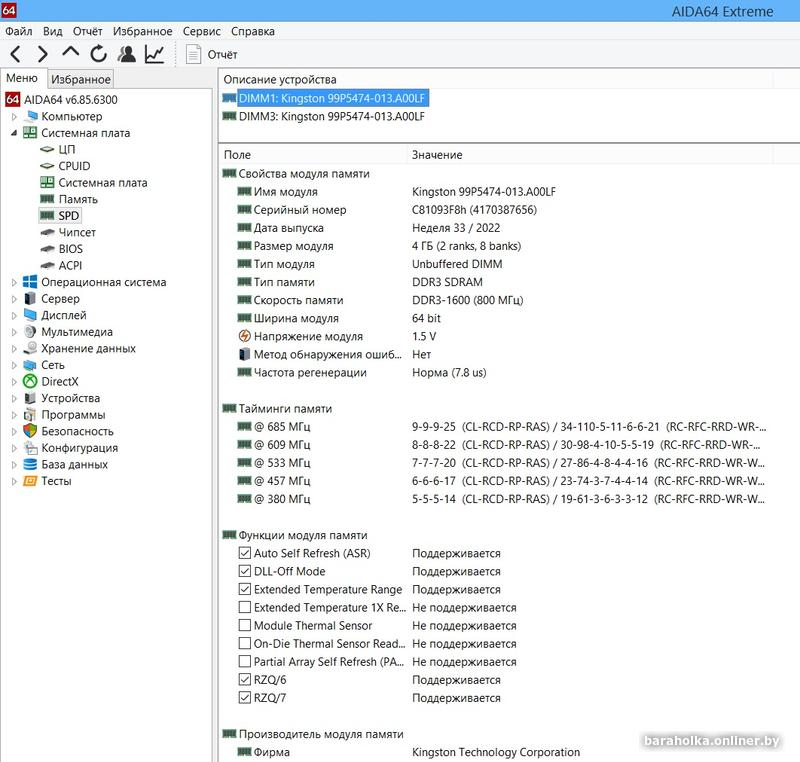This screenshot has width=800, height=762.
Task: Open the Отчёт menu in menu bar
Action: coord(87,31)
